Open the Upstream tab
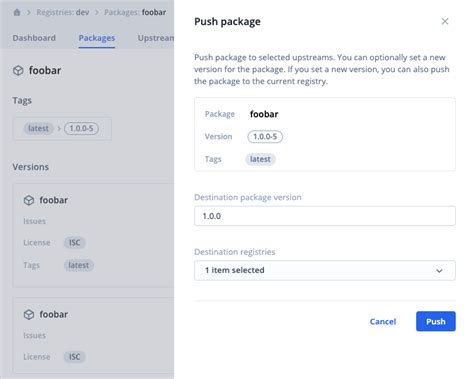This screenshot has height=379, width=474. point(156,38)
